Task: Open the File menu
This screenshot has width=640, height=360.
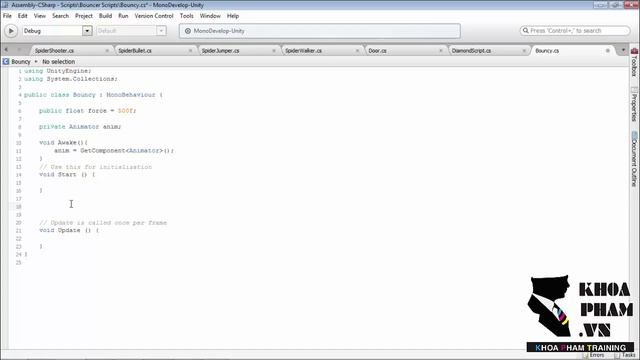Action: point(7,16)
